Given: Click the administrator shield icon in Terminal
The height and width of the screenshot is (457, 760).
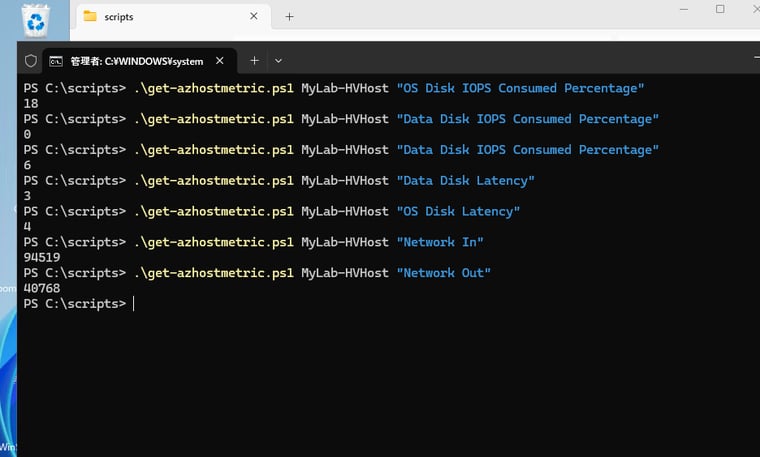Looking at the screenshot, I should pyautogui.click(x=31, y=61).
